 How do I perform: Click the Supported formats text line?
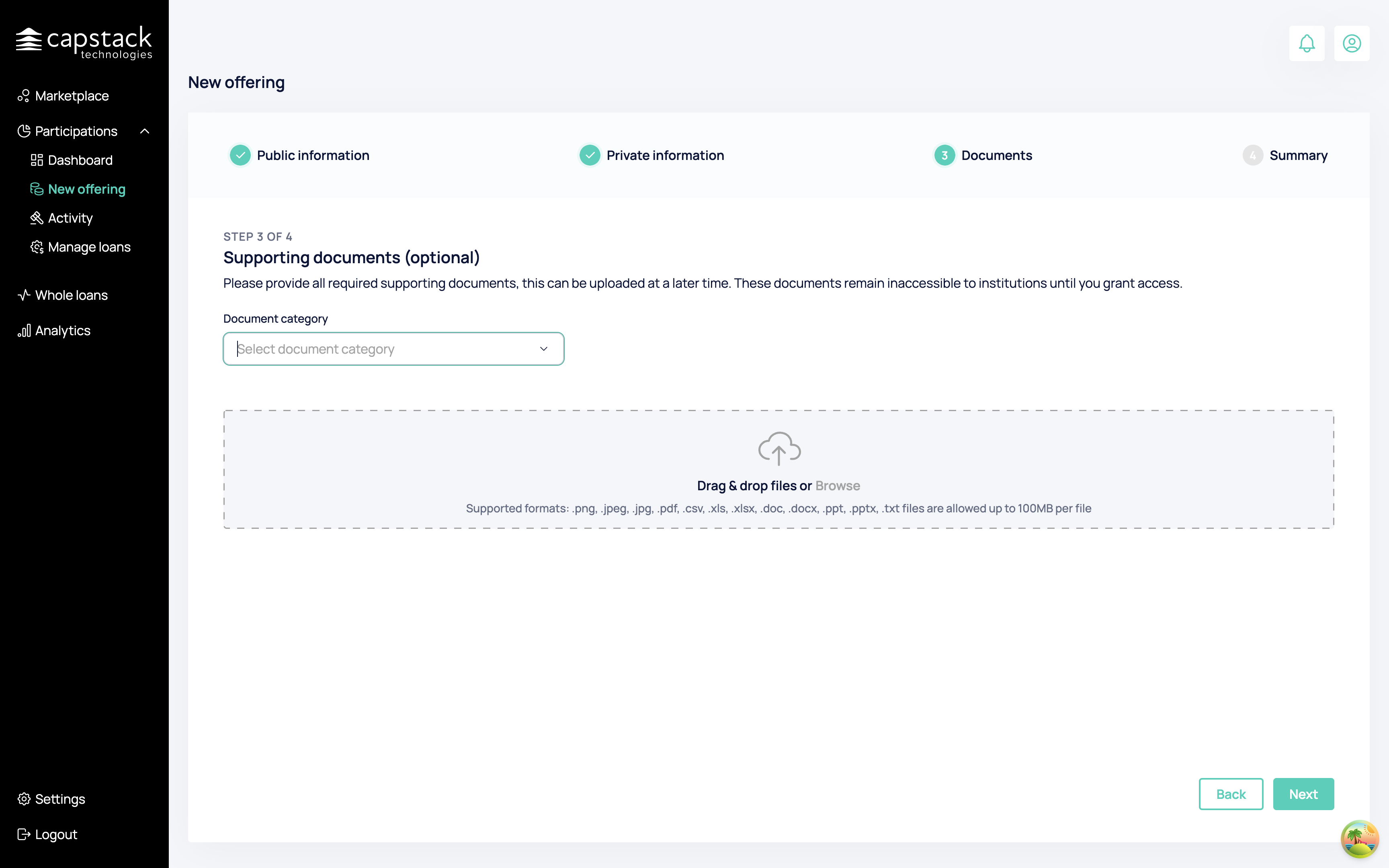tap(778, 508)
